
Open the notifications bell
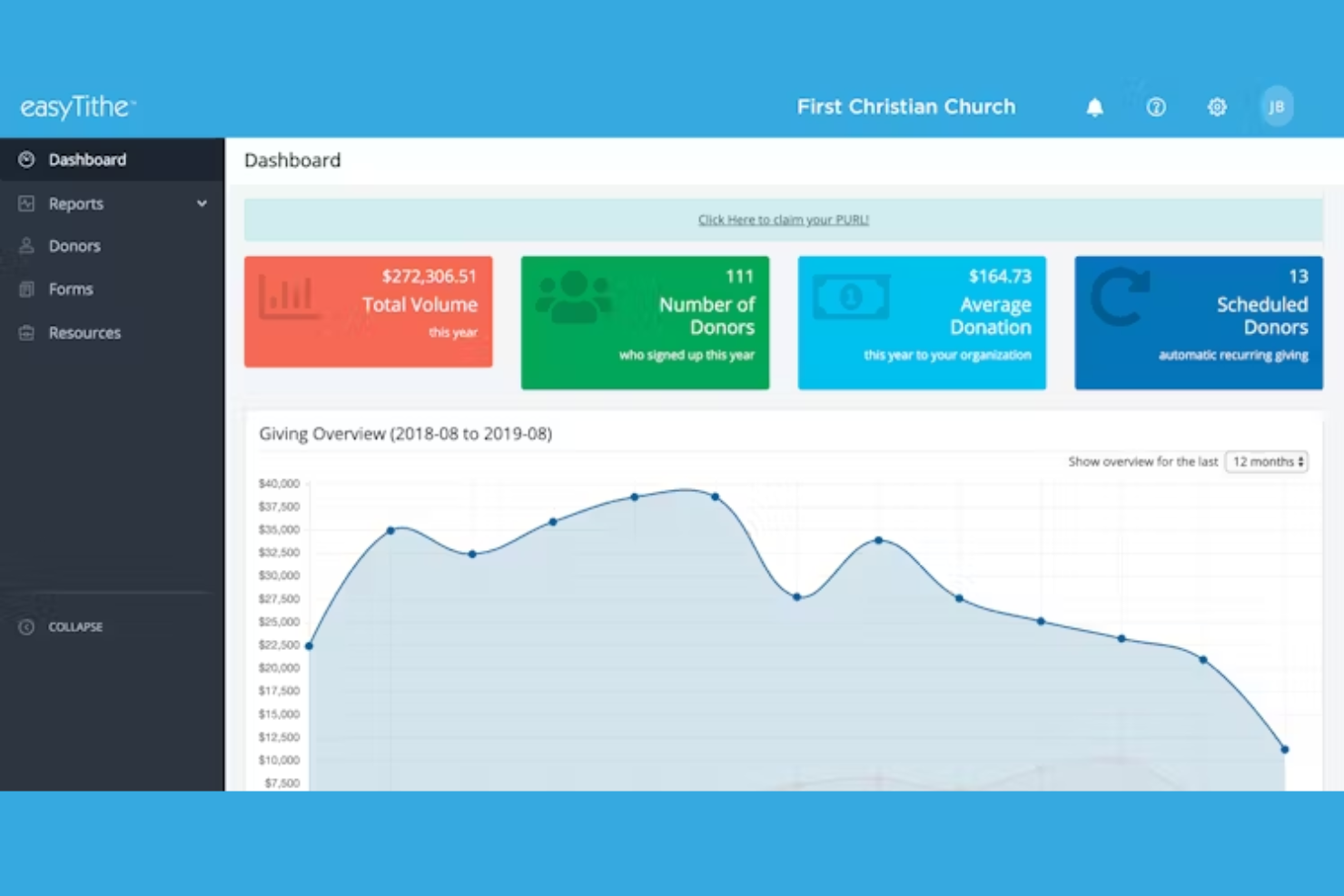click(1095, 107)
